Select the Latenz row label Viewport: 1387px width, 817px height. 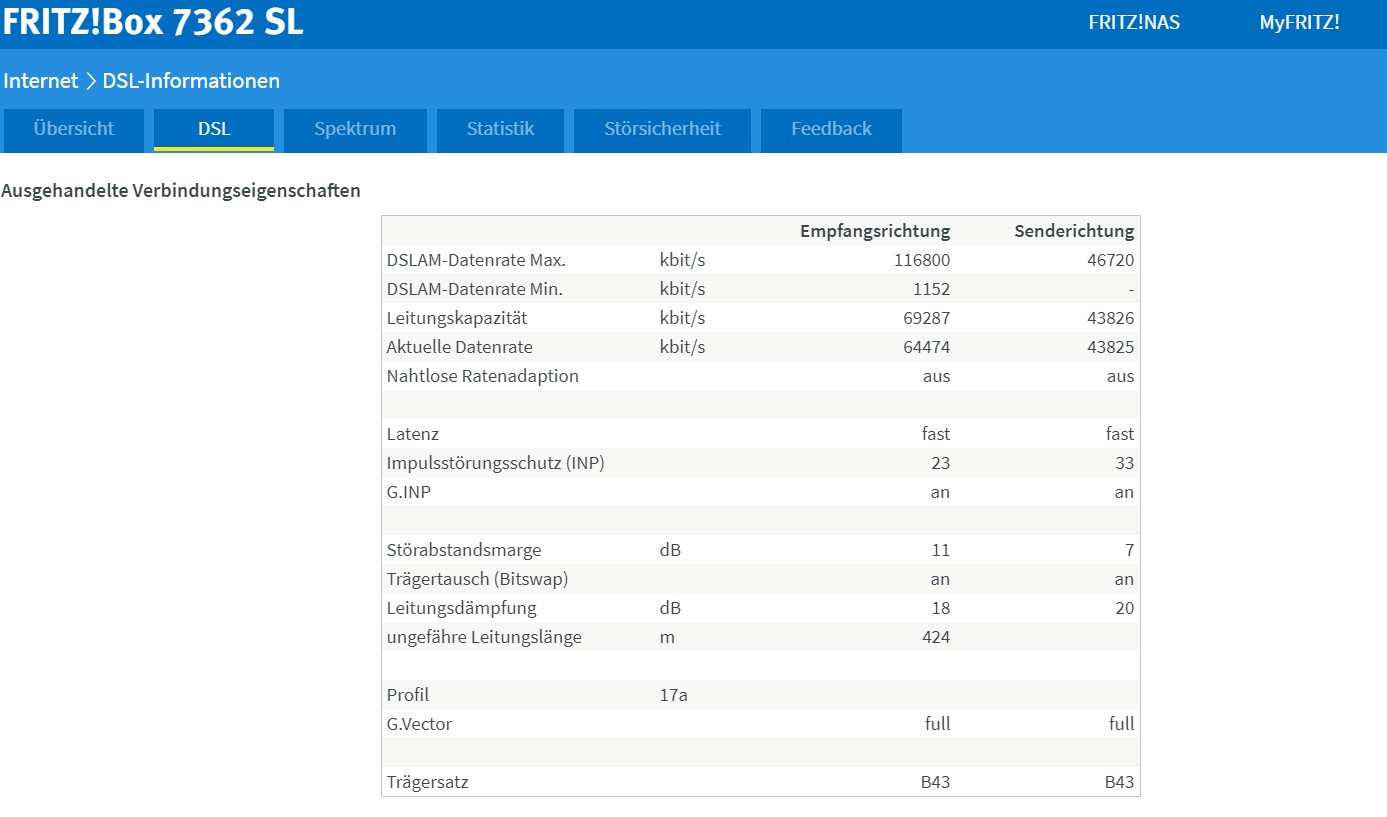pos(413,434)
